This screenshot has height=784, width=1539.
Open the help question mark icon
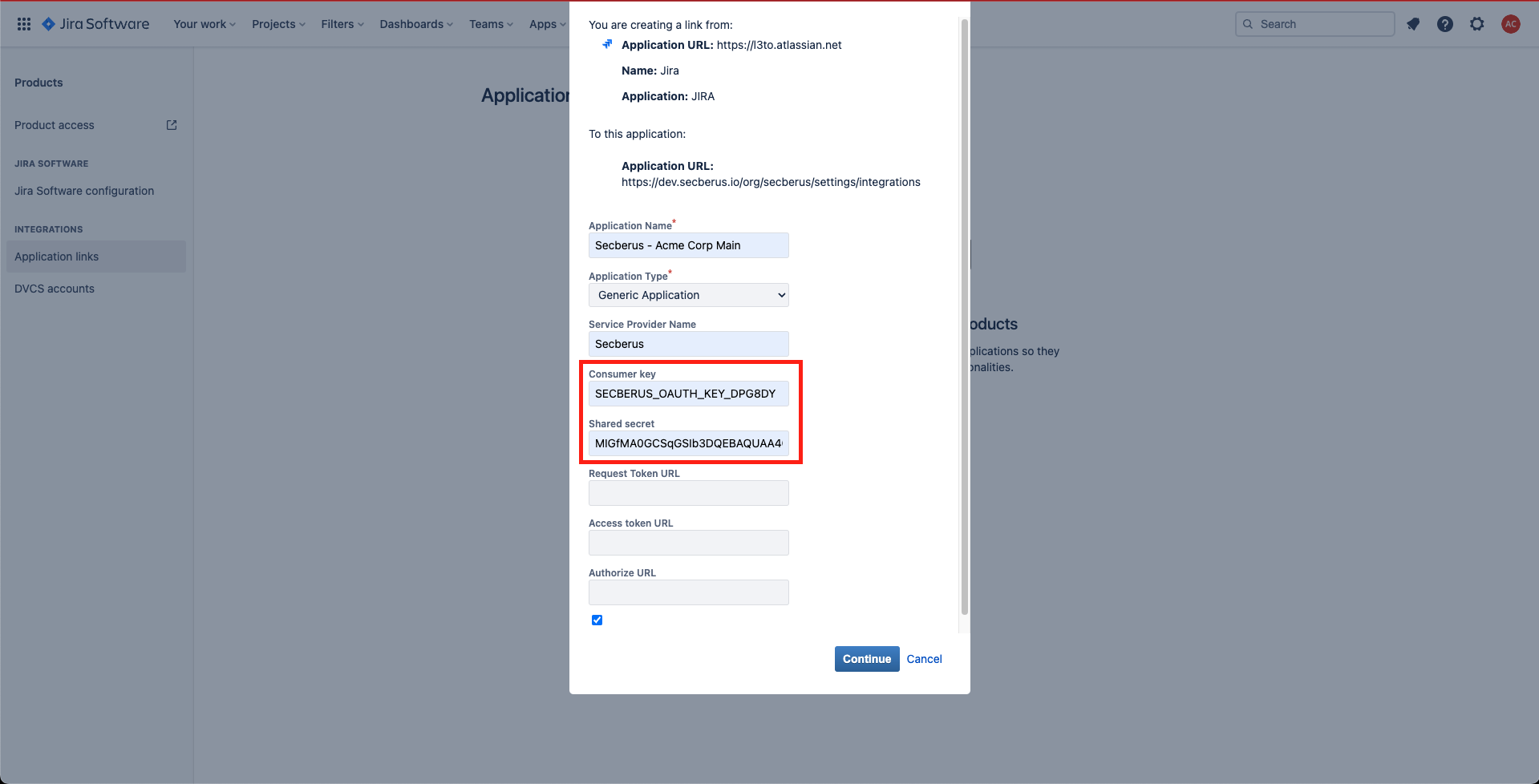point(1445,24)
